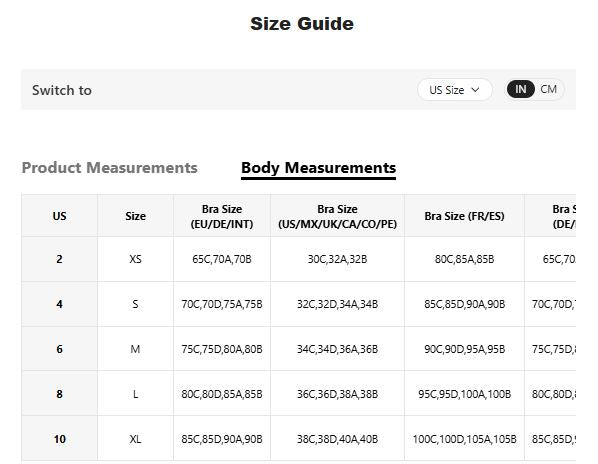Click the Bra Size (FR/ES) header
598x464 pixels.
pos(464,216)
